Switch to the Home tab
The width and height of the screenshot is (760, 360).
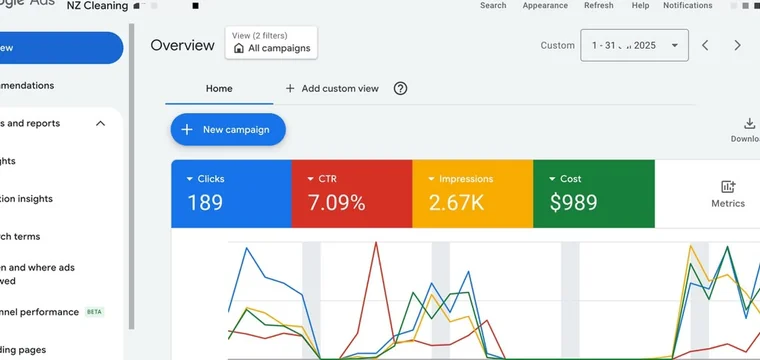click(219, 89)
